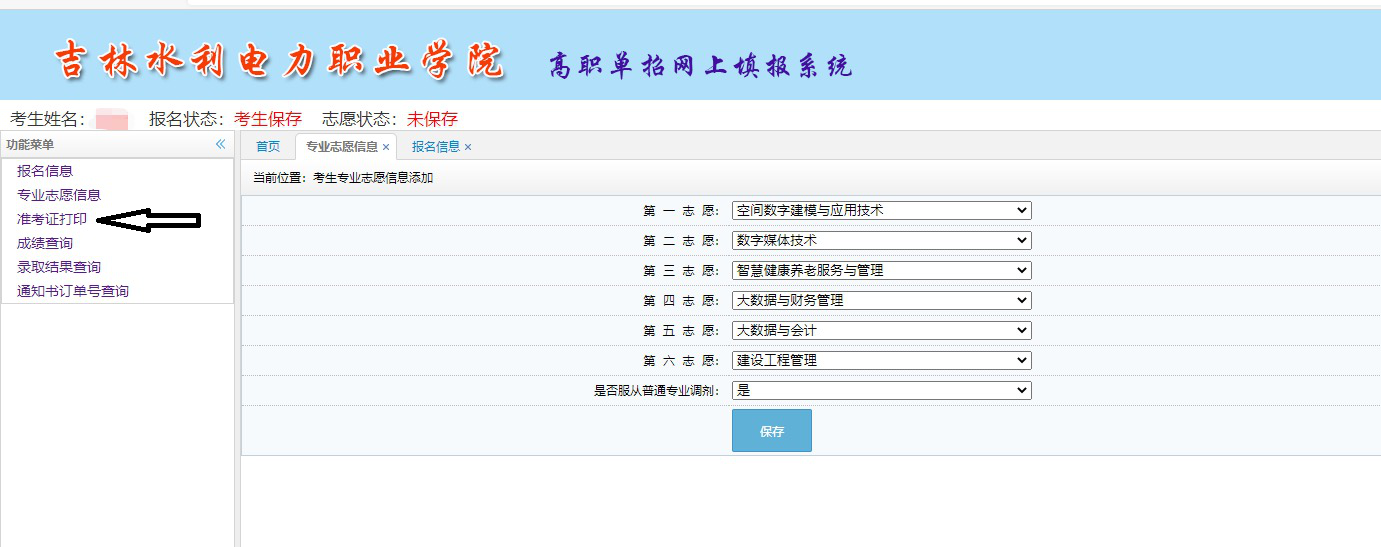Expand the 第三志愿 selection list
The height and width of the screenshot is (547, 1381).
pyautogui.click(x=881, y=270)
